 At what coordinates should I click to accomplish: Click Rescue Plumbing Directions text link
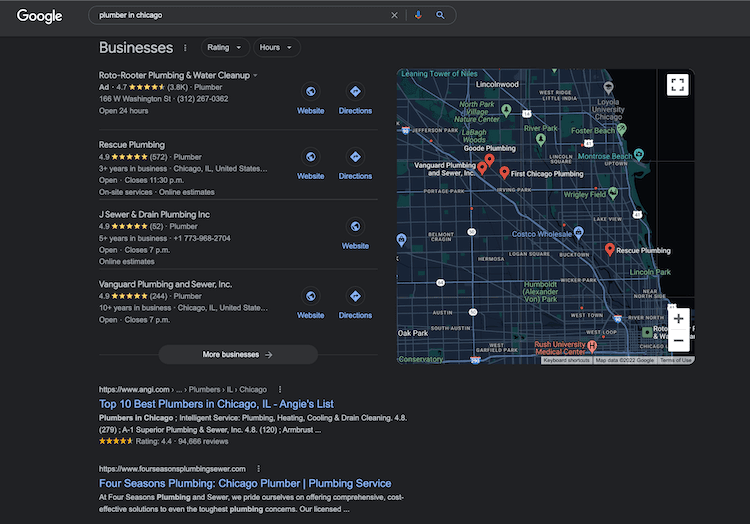355,176
